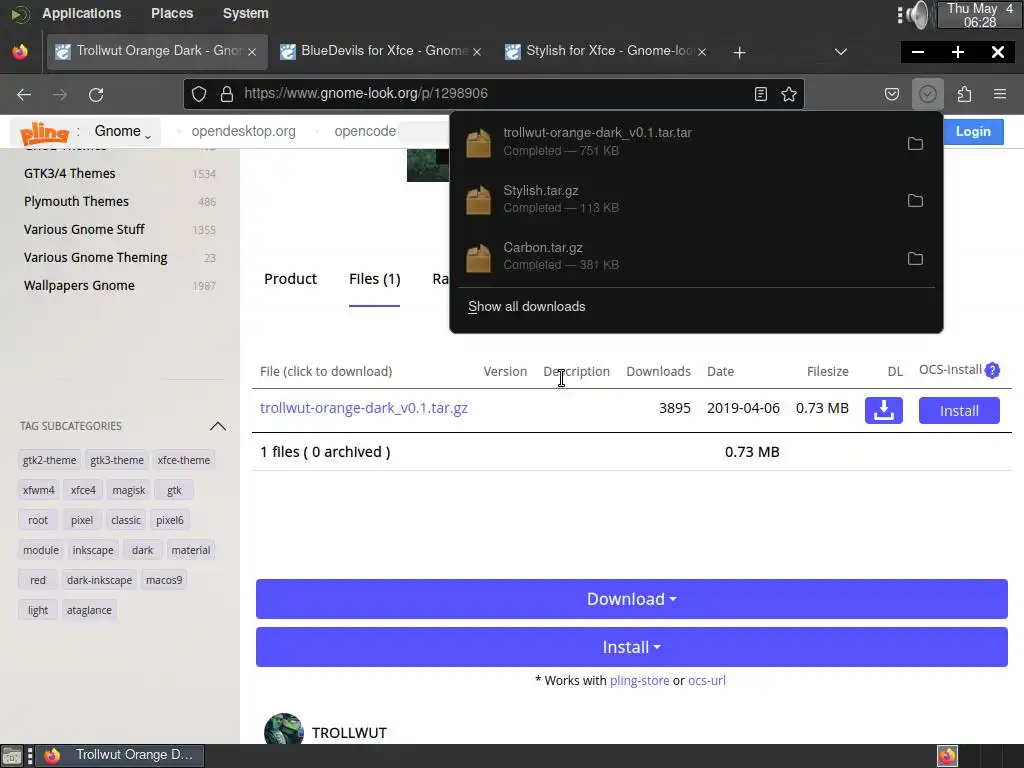Click the show desktop icon in bottom panel
Viewport: 1024px width, 768px height.
[x=12, y=756]
